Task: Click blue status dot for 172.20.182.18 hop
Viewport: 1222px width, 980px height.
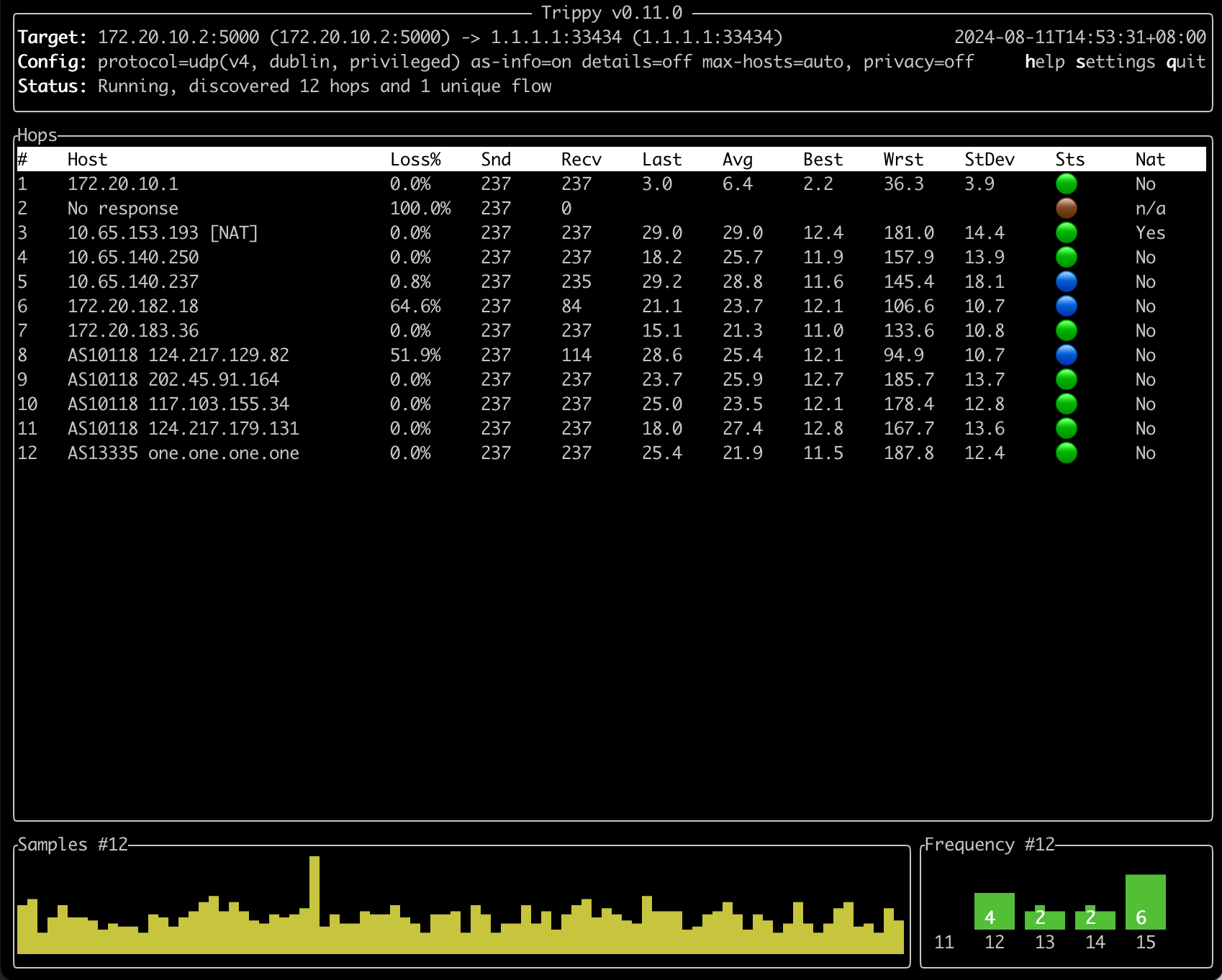Action: pos(1066,307)
